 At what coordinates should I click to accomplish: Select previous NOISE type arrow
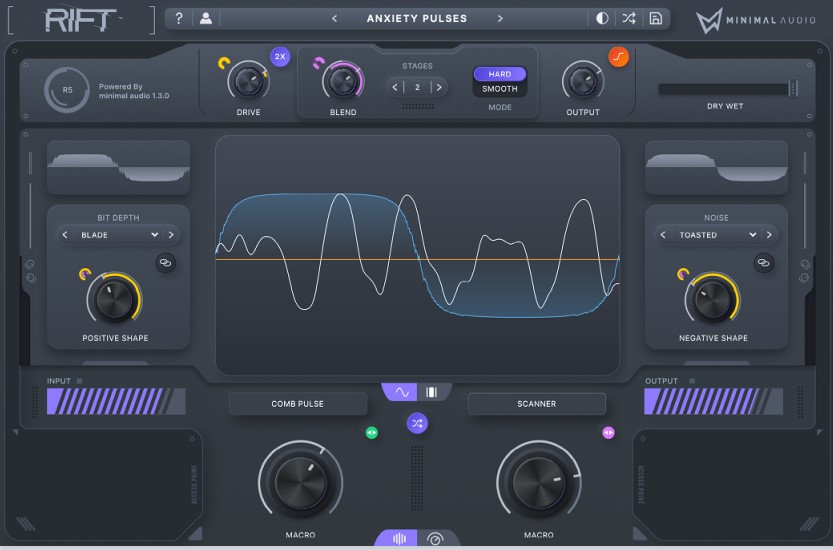coord(663,235)
